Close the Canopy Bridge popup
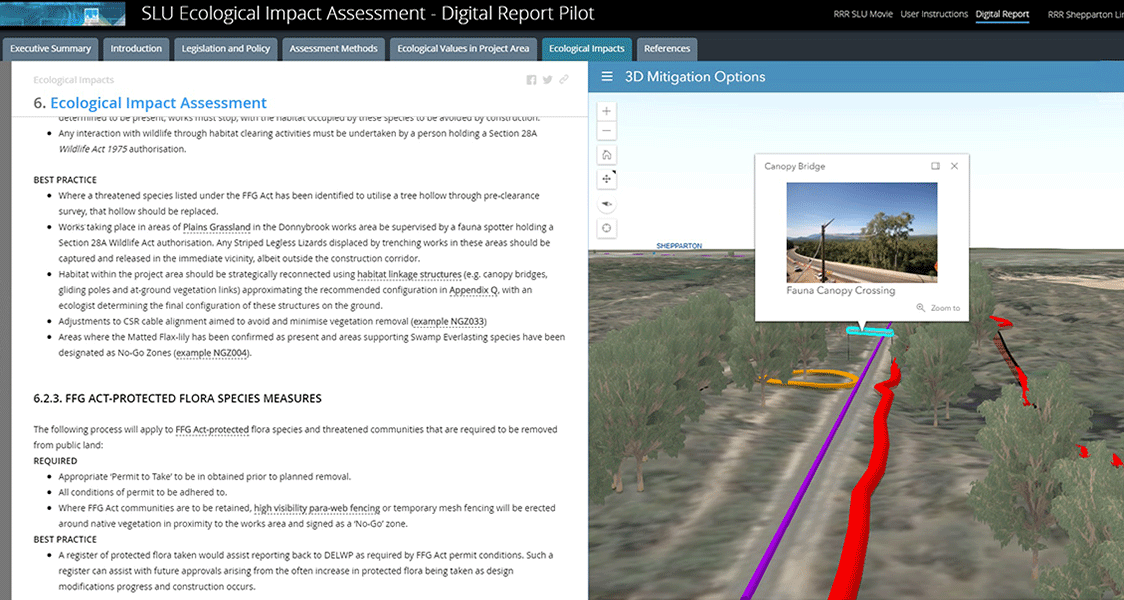Image resolution: width=1124 pixels, height=600 pixels. click(954, 166)
